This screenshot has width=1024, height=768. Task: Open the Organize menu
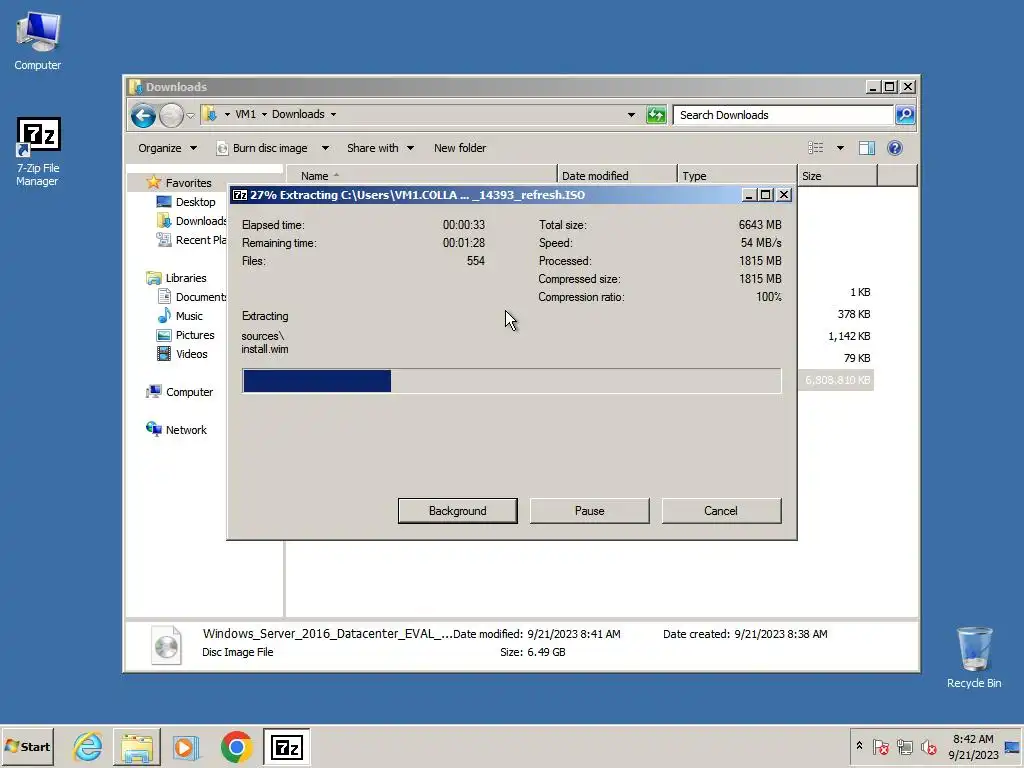click(167, 148)
